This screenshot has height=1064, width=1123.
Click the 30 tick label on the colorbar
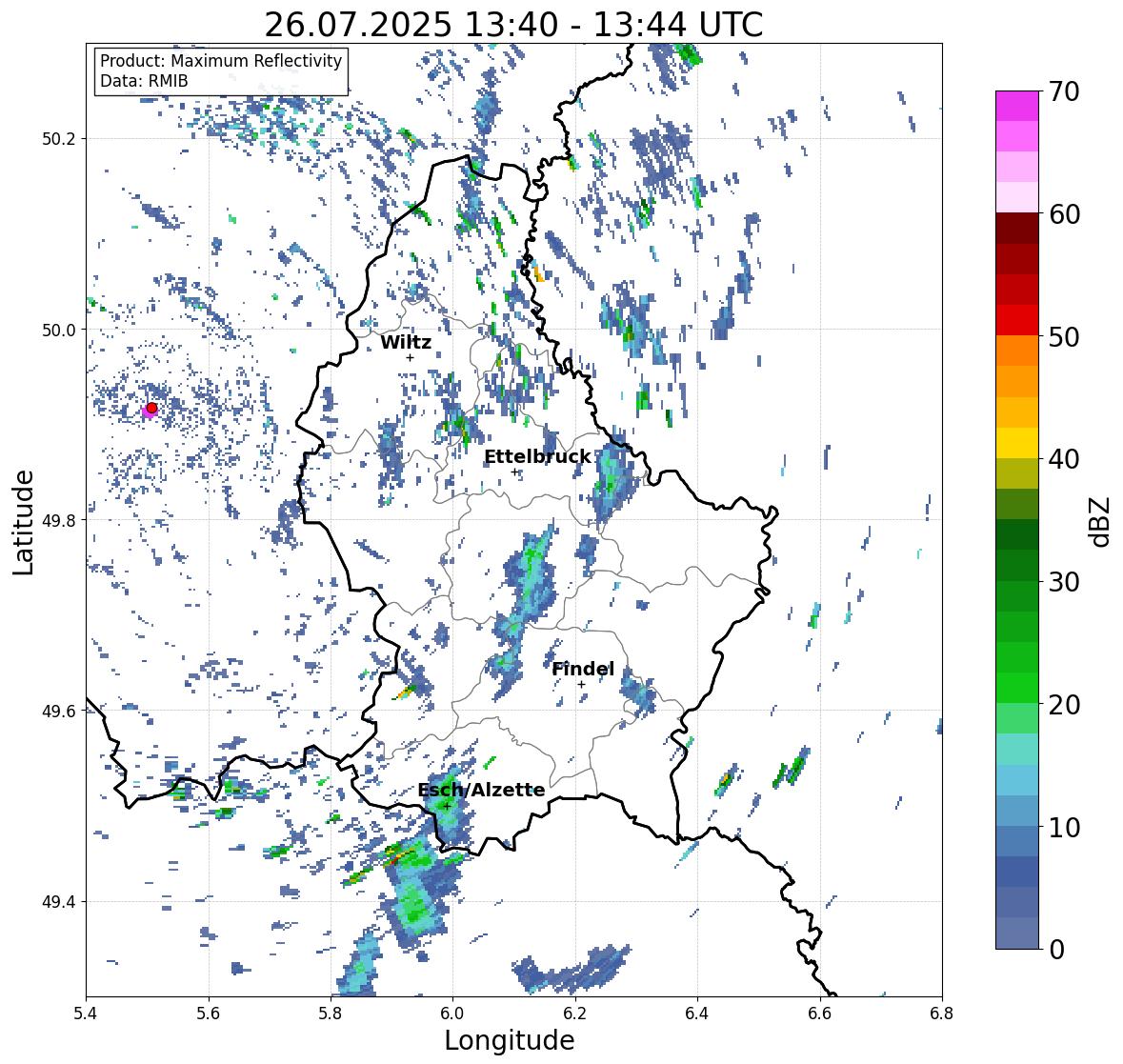coord(1064,582)
